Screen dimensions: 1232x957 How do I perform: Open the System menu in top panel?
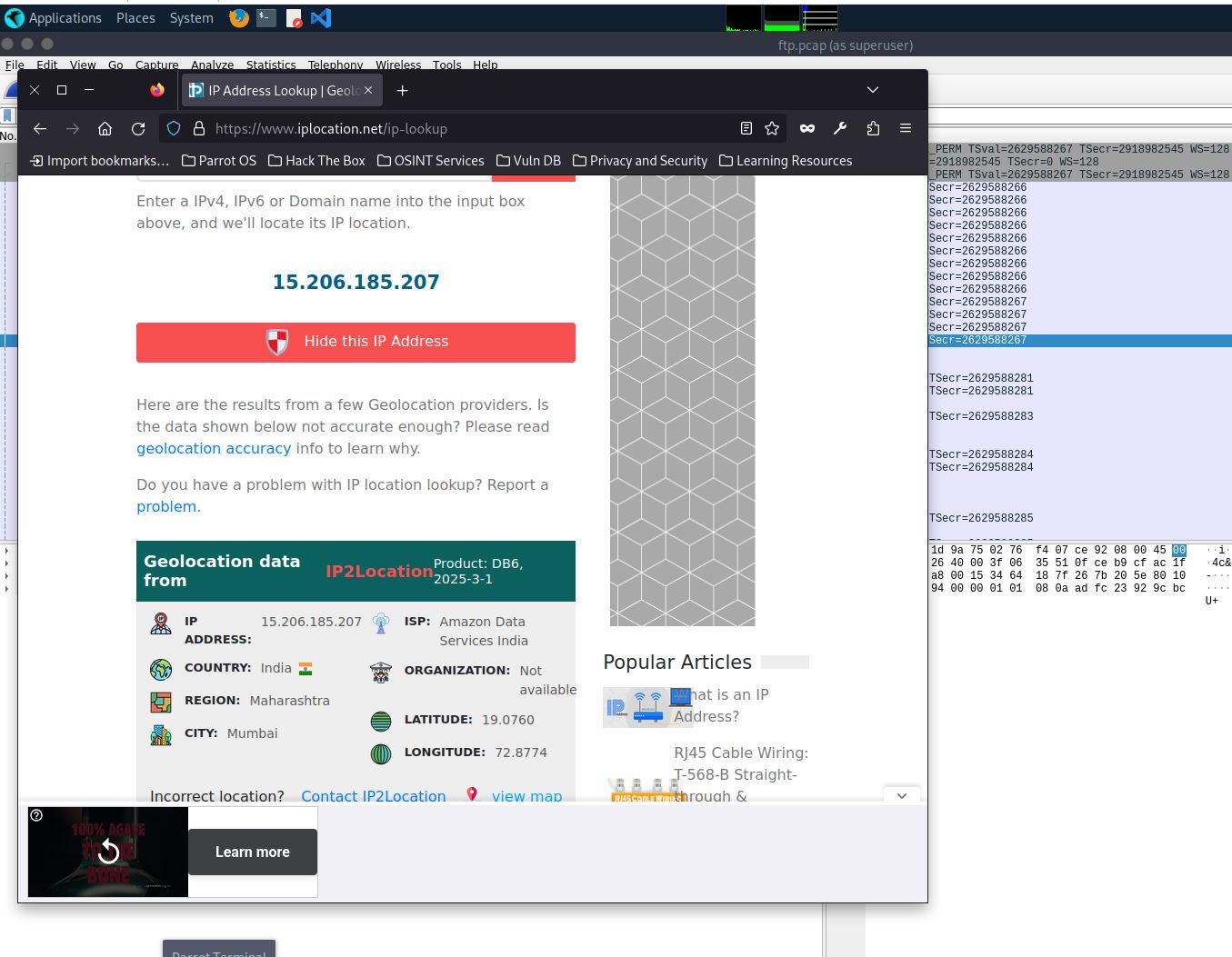[191, 17]
